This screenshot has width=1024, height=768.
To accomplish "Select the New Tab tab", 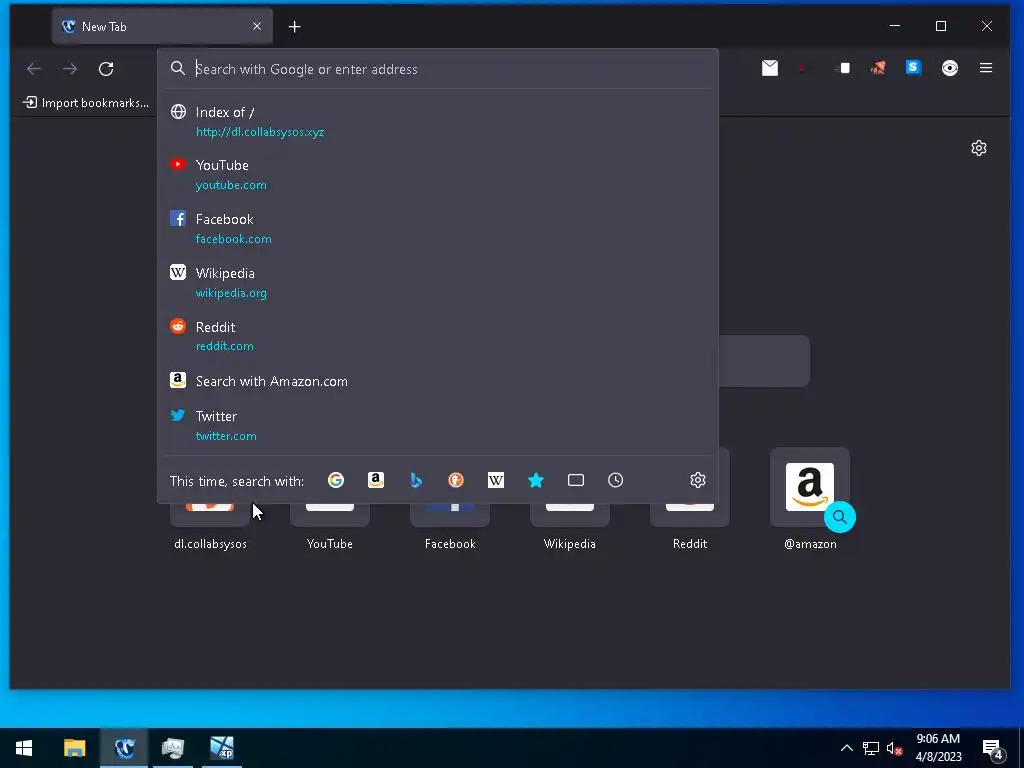I will [162, 26].
